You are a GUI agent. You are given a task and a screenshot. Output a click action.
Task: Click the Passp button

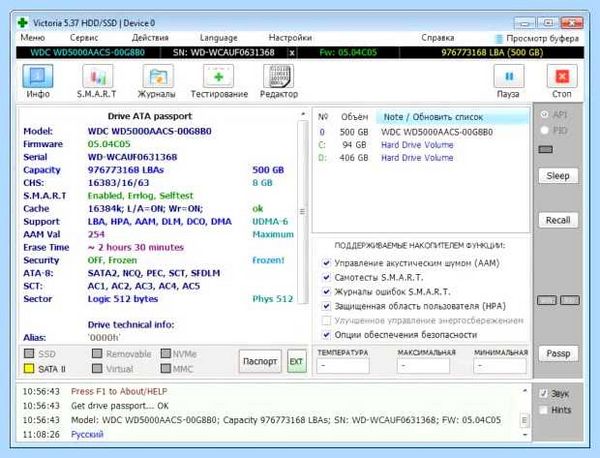pos(558,354)
